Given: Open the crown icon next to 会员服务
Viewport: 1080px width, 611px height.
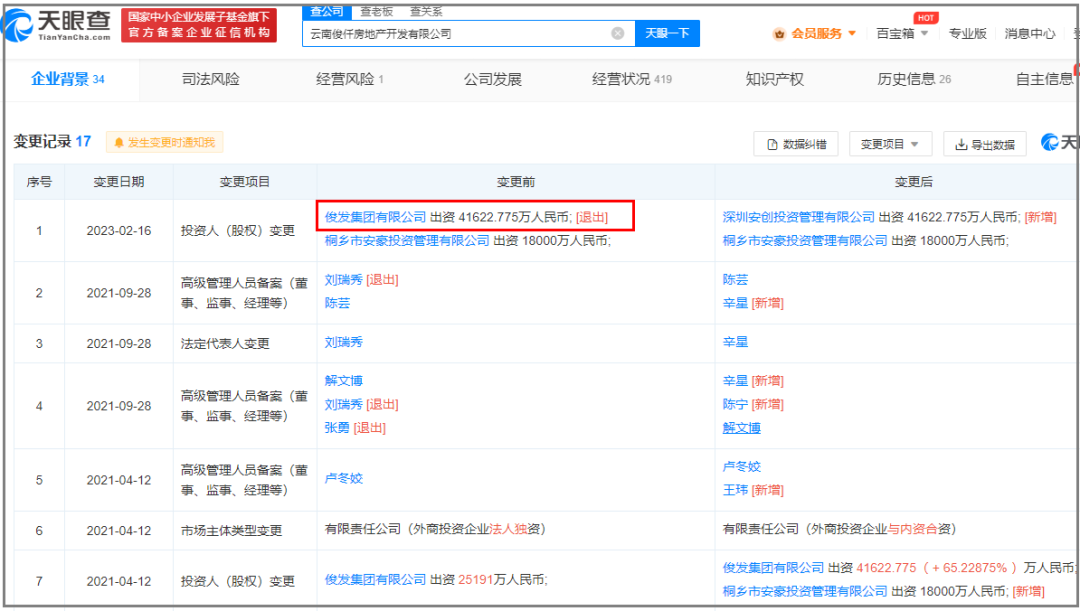Looking at the screenshot, I should pos(779,34).
